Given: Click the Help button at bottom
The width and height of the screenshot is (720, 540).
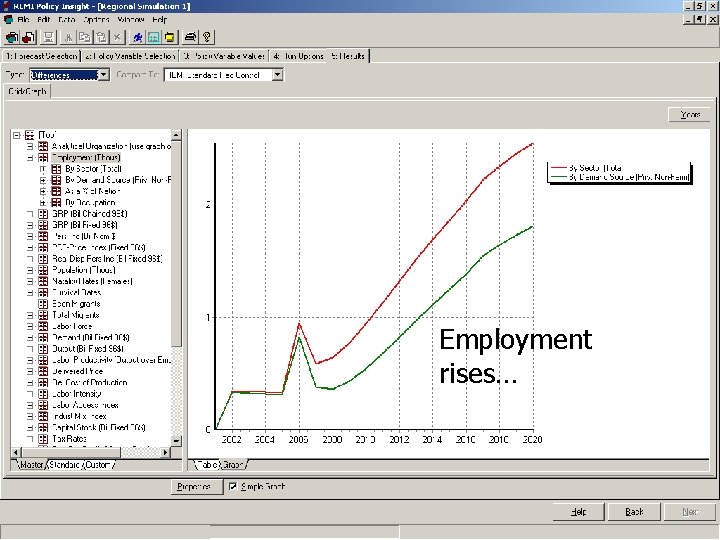Looking at the screenshot, I should click(x=578, y=512).
